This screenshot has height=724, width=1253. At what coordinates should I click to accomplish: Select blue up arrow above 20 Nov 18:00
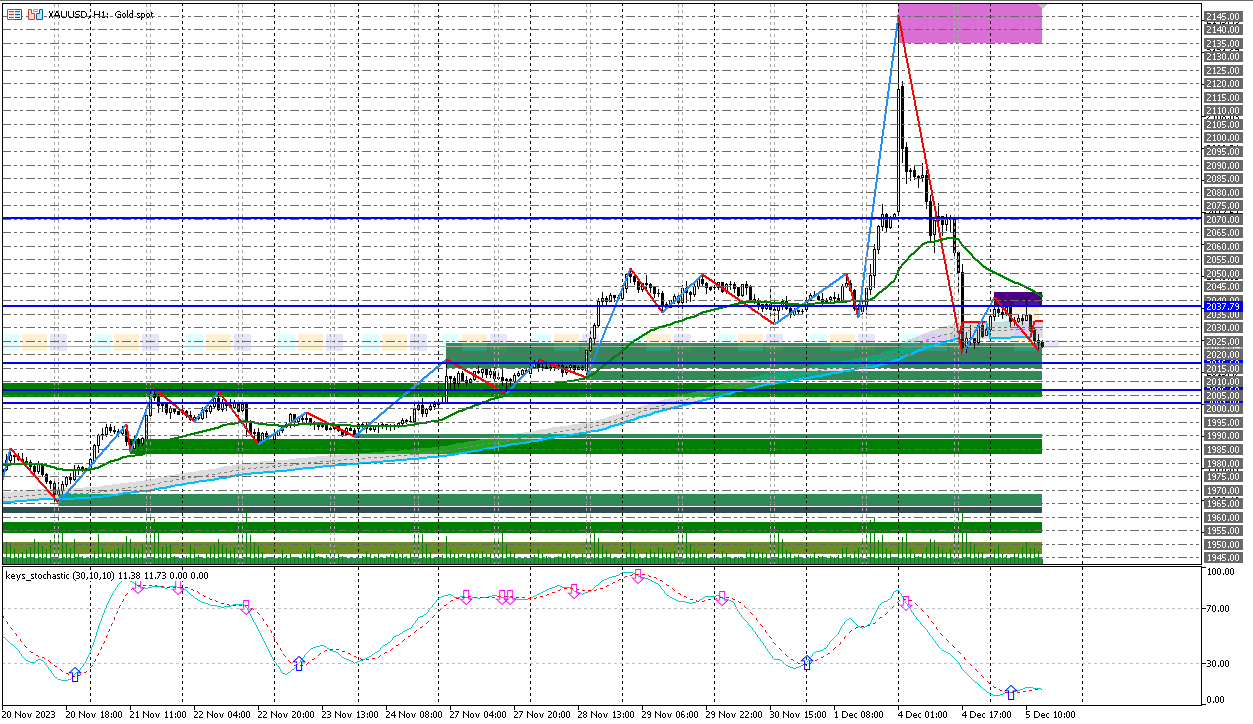[x=74, y=675]
